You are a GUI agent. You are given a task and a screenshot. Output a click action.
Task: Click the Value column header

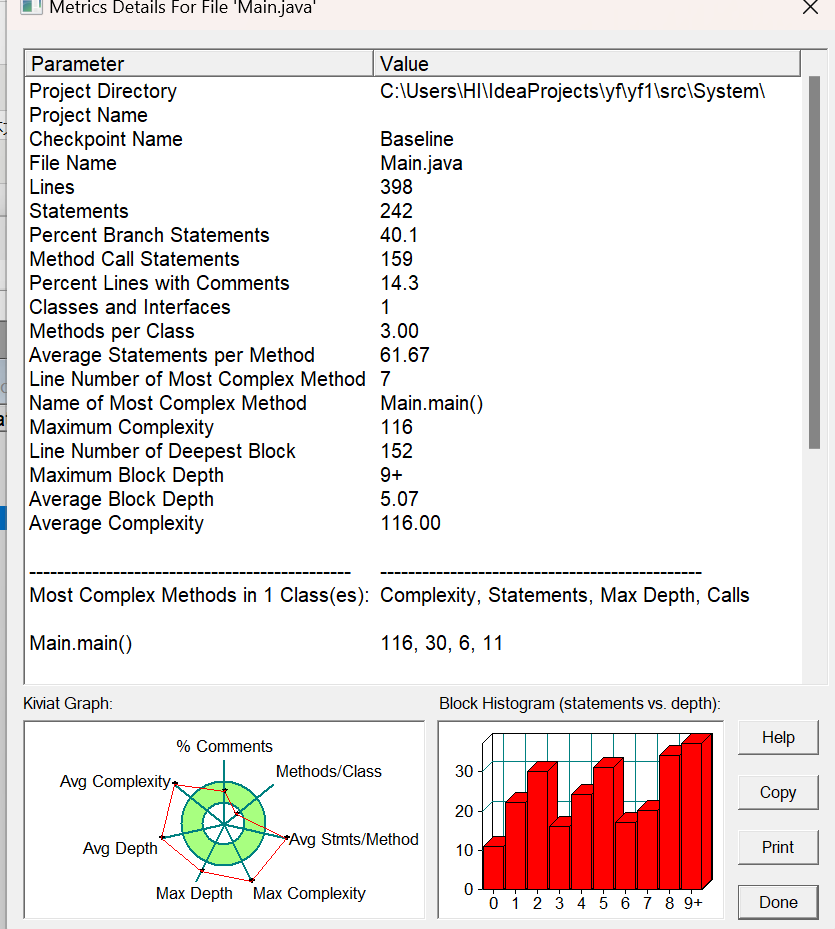[587, 63]
